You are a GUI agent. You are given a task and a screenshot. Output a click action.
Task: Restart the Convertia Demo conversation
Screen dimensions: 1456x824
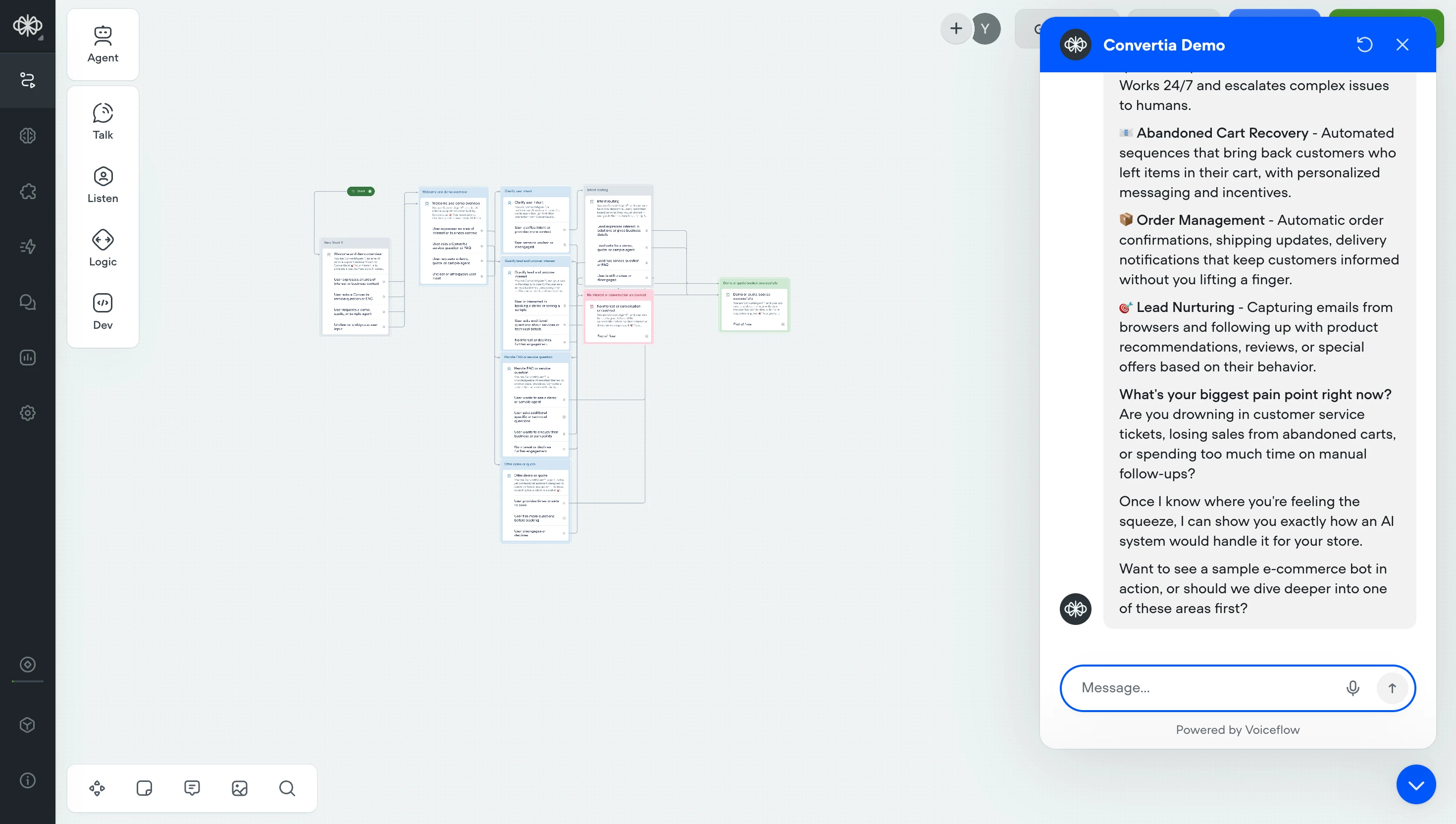pyautogui.click(x=1364, y=45)
